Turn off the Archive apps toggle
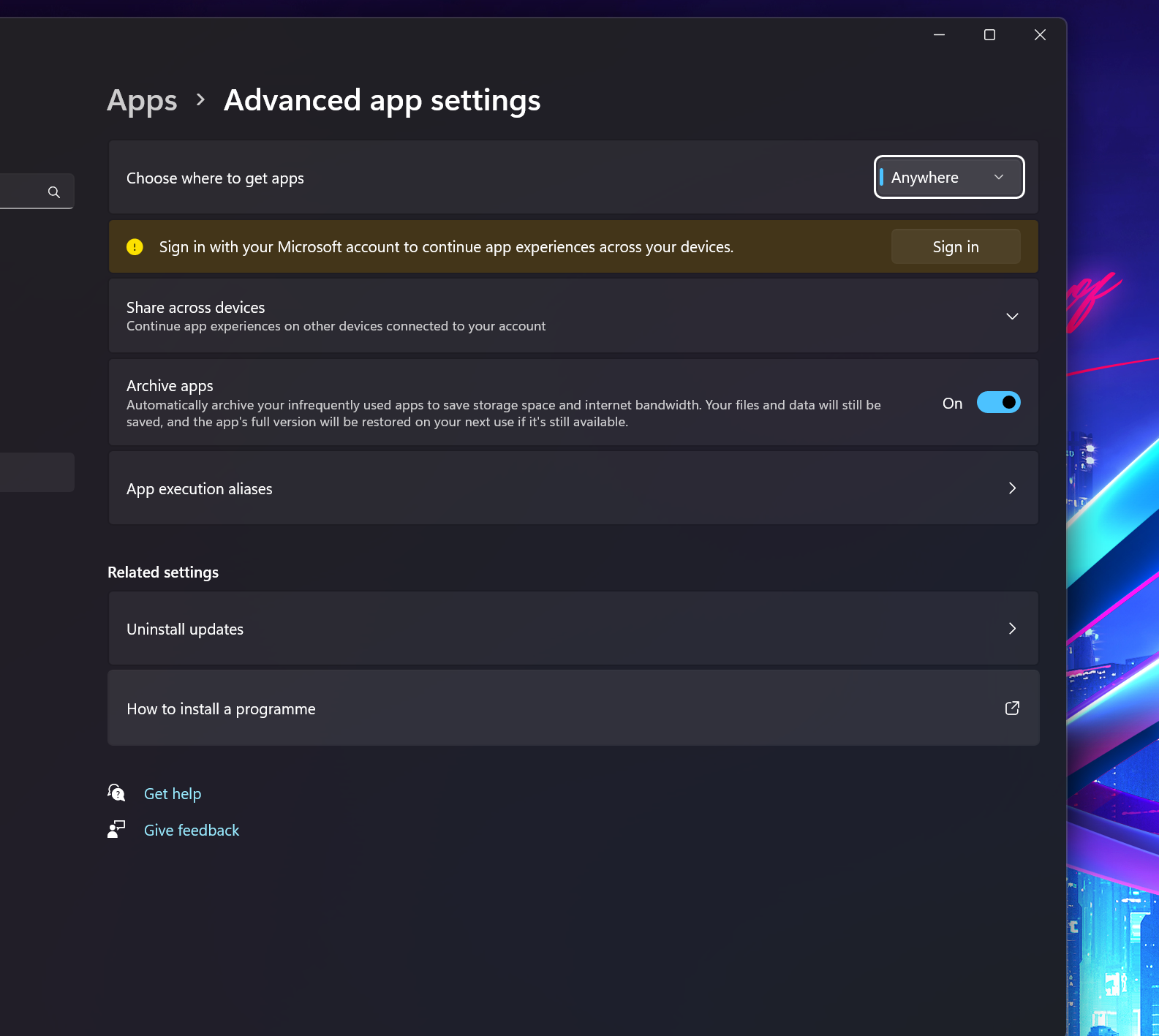Screen dimensions: 1159x1036 pos(998,402)
